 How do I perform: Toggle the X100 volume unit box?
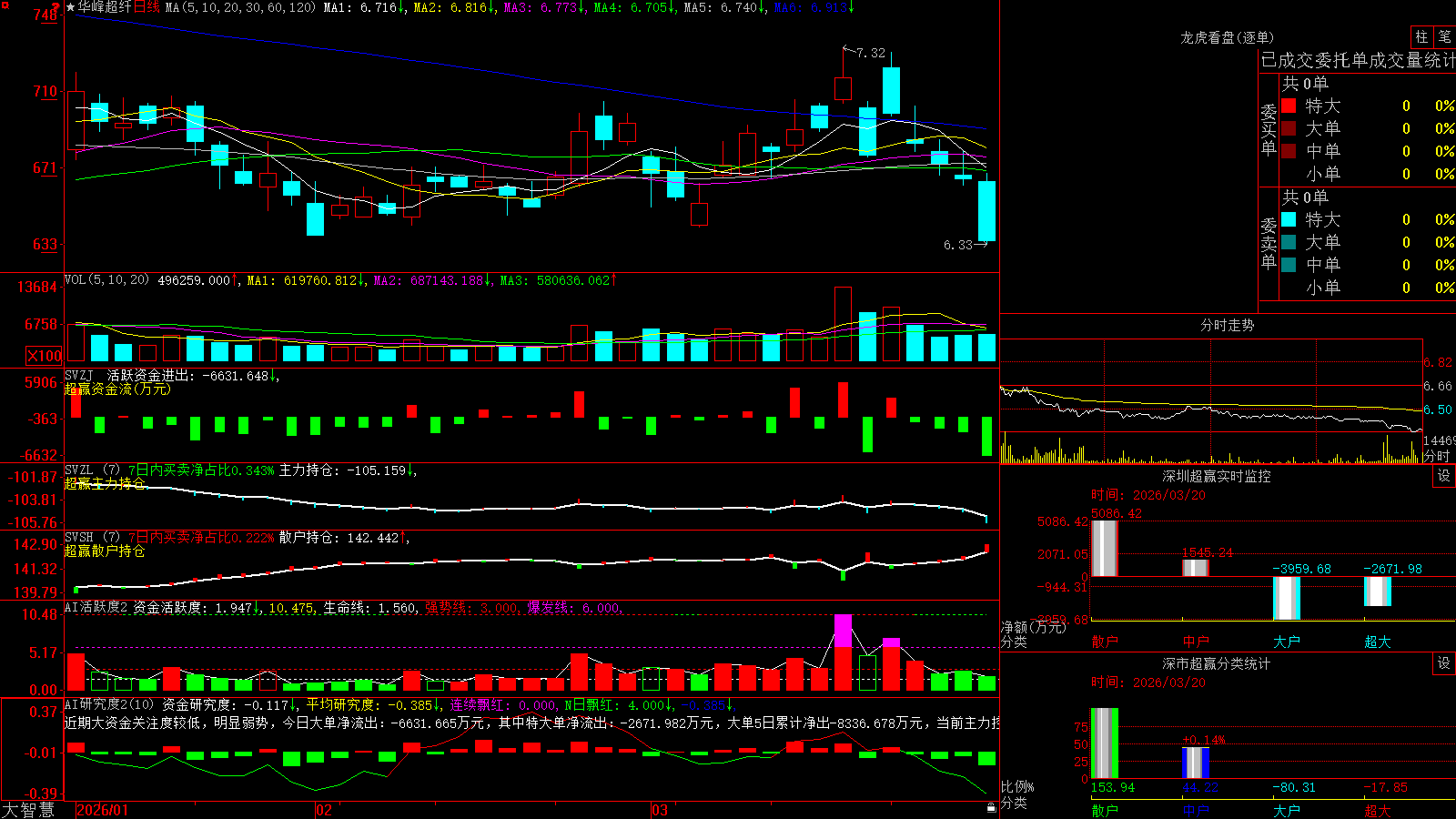44,356
